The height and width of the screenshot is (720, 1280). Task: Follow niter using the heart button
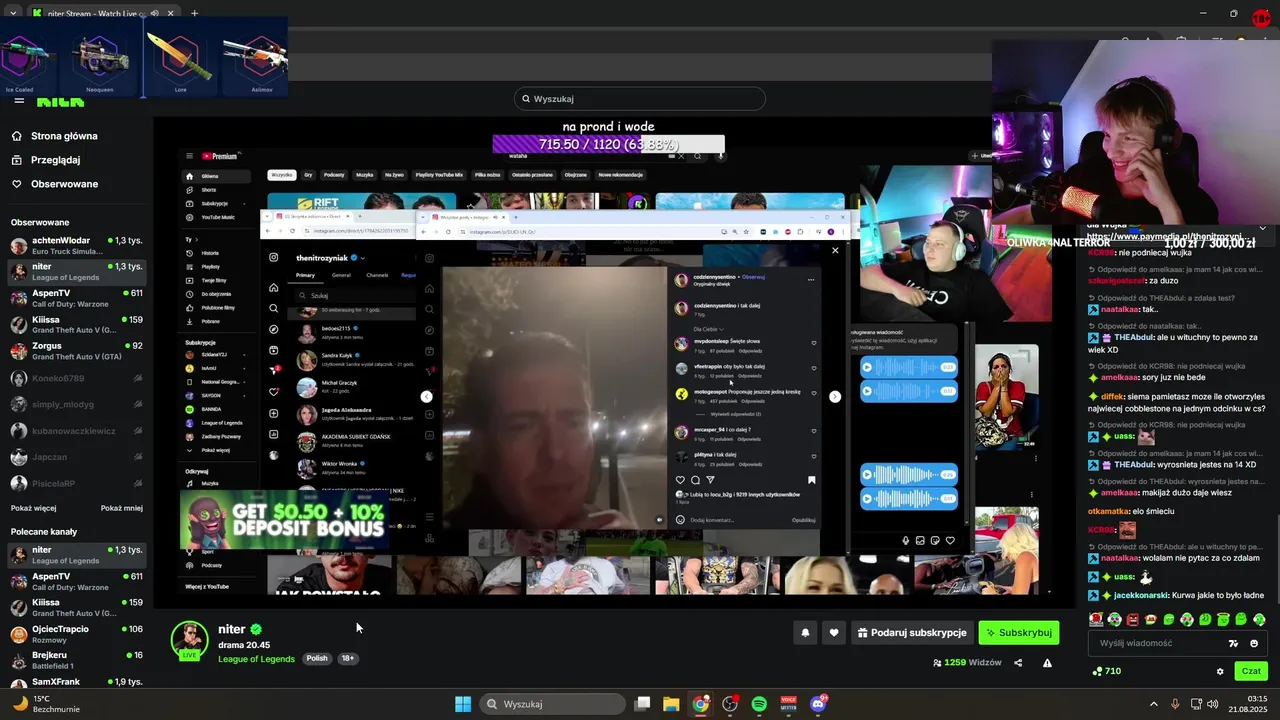834,633
